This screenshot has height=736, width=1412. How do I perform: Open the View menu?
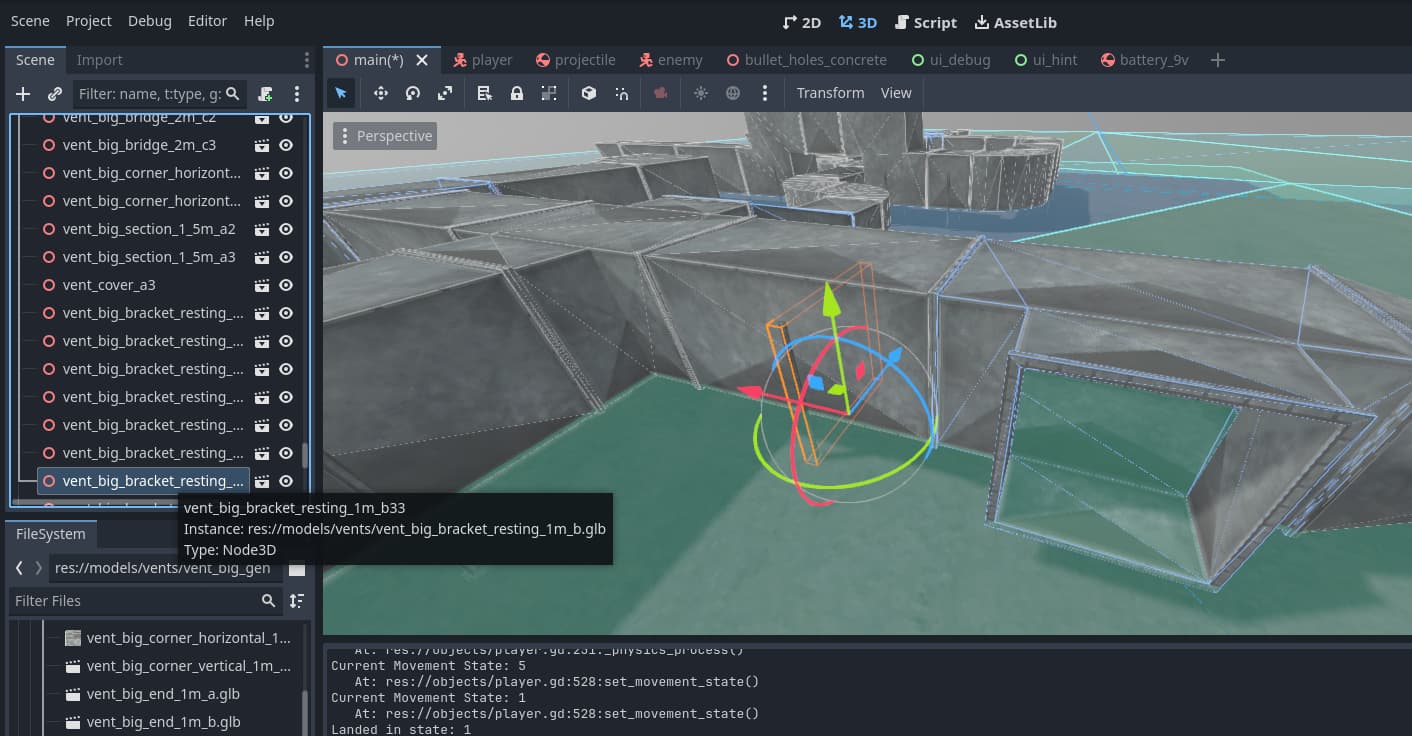coord(895,93)
